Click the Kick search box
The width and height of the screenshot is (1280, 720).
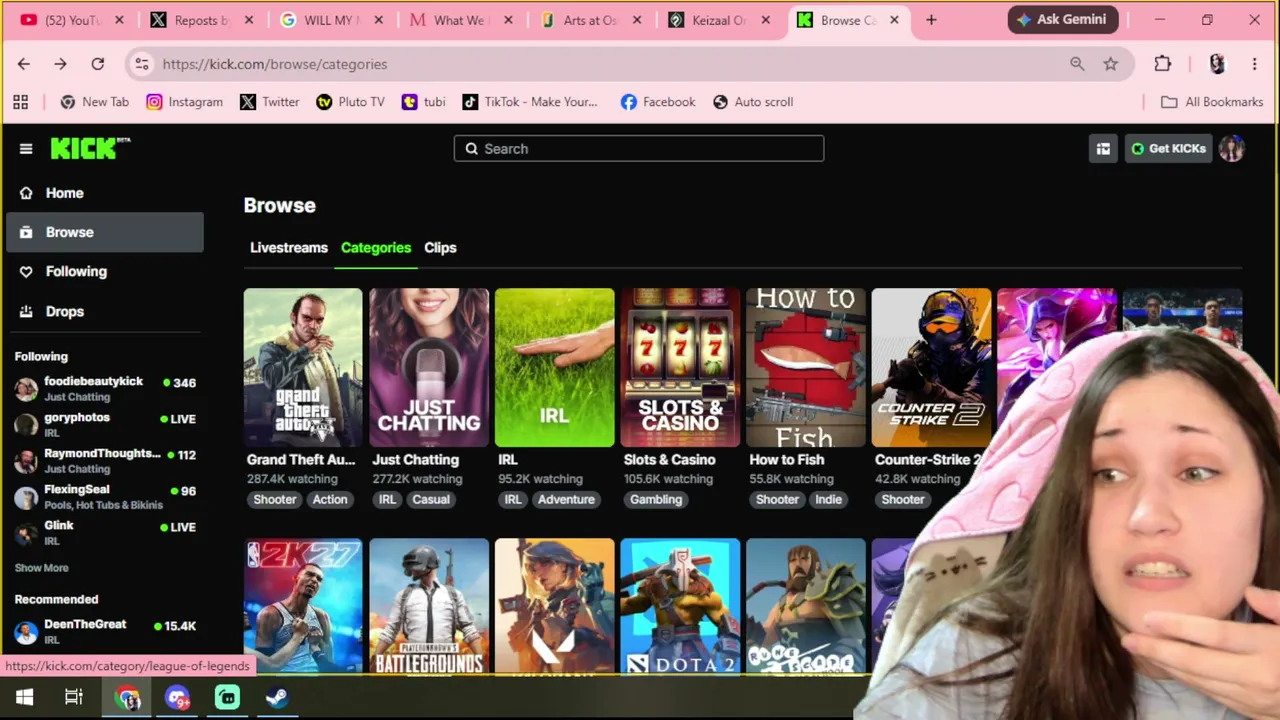[639, 149]
